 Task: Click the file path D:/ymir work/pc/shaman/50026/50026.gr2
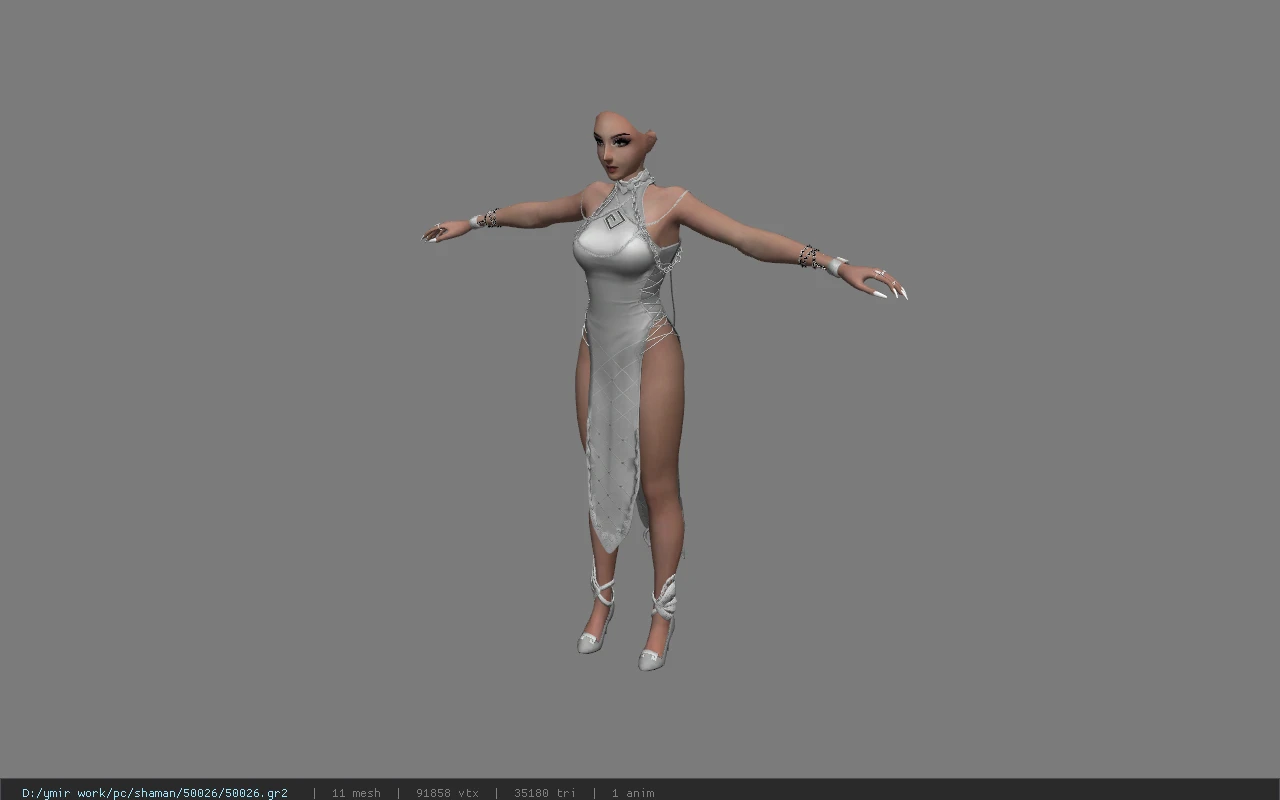coord(155,793)
